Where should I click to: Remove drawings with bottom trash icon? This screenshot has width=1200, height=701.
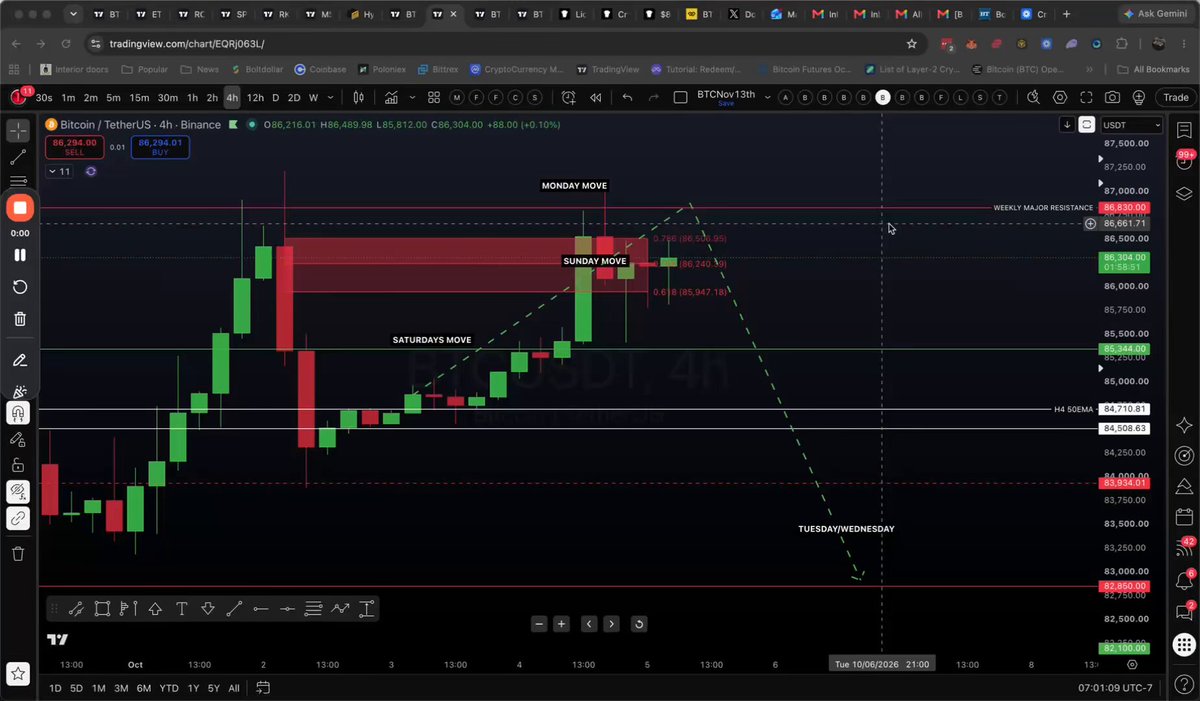point(19,553)
